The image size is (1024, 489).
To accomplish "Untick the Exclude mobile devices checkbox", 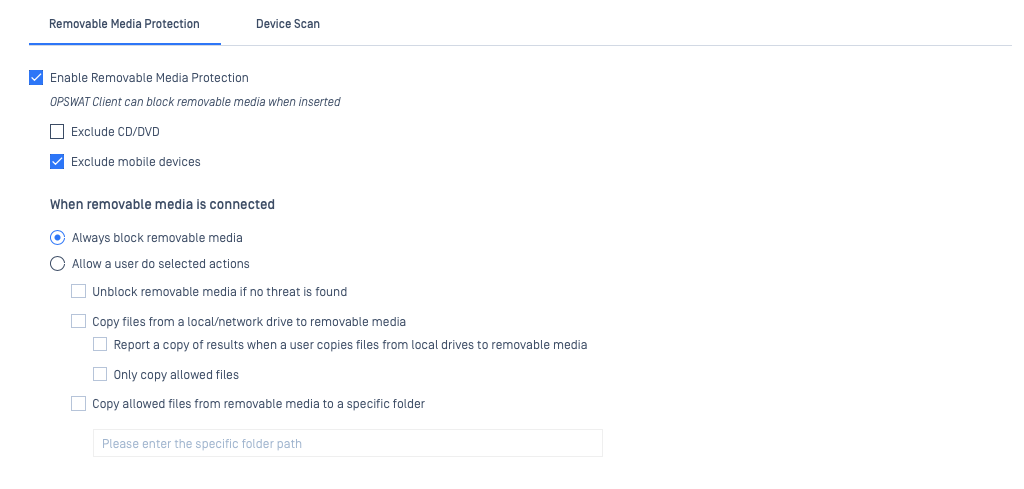I will 57,162.
